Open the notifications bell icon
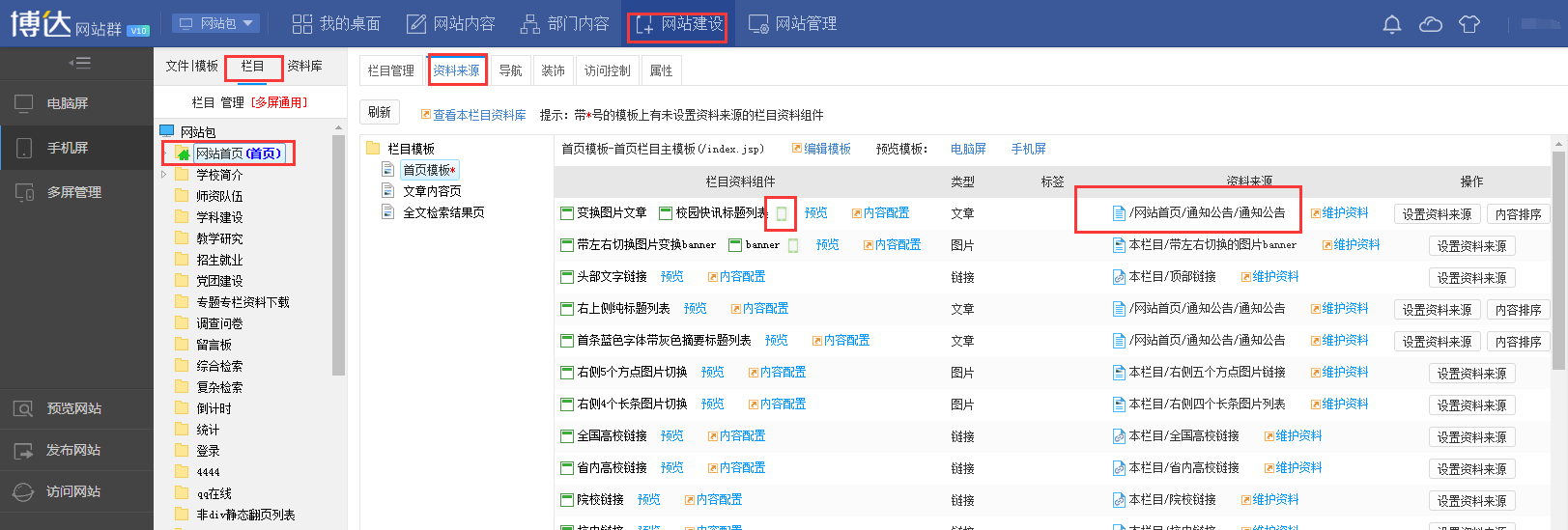This screenshot has height=530, width=1568. pos(1391,24)
